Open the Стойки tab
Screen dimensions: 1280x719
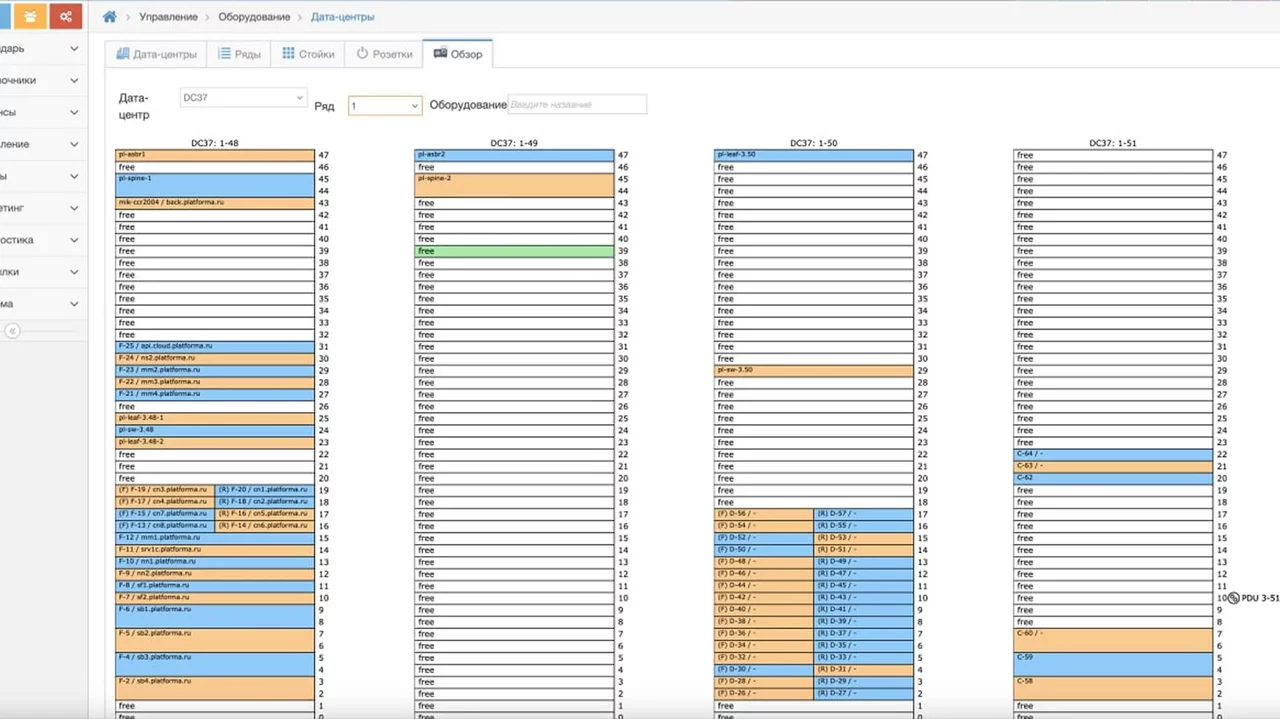(x=308, y=54)
